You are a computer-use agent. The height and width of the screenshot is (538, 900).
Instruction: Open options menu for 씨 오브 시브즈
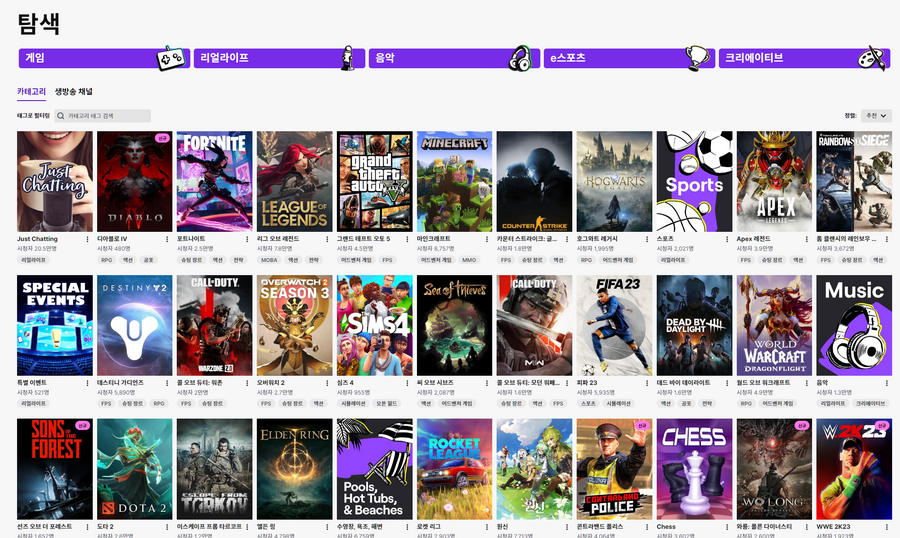(x=487, y=383)
